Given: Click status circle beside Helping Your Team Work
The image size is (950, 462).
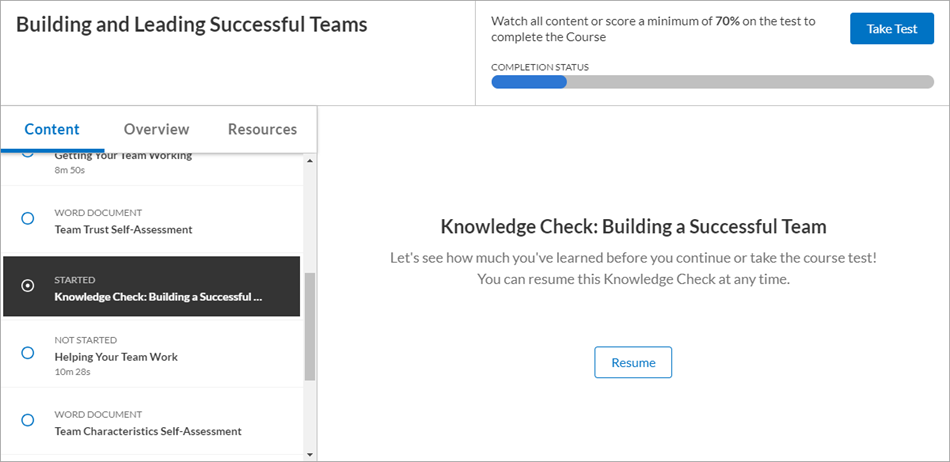Looking at the screenshot, I should [28, 353].
